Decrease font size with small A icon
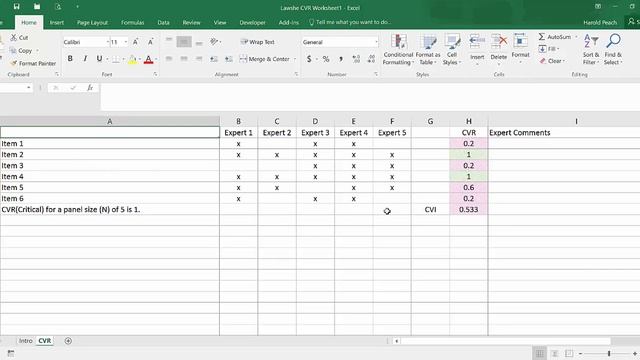640x360 pixels. [x=151, y=42]
